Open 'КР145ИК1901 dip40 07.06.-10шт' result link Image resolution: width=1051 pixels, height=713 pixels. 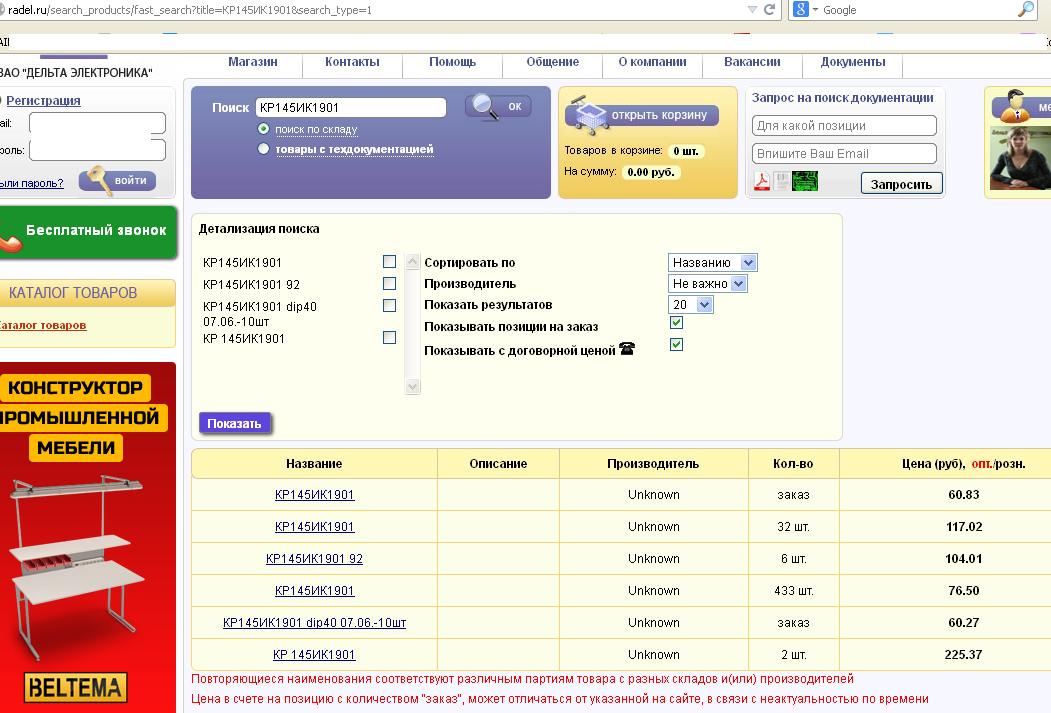(x=314, y=623)
